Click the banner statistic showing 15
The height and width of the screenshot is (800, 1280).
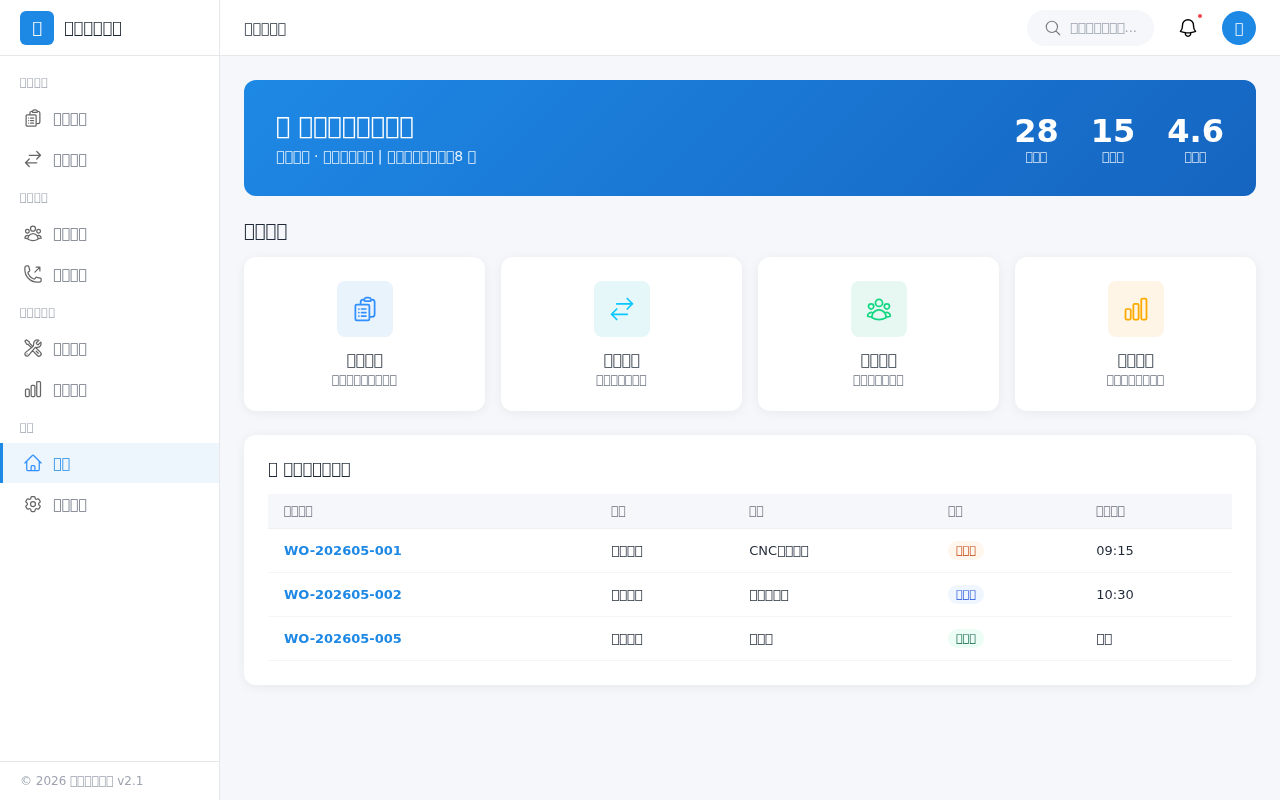click(1113, 139)
